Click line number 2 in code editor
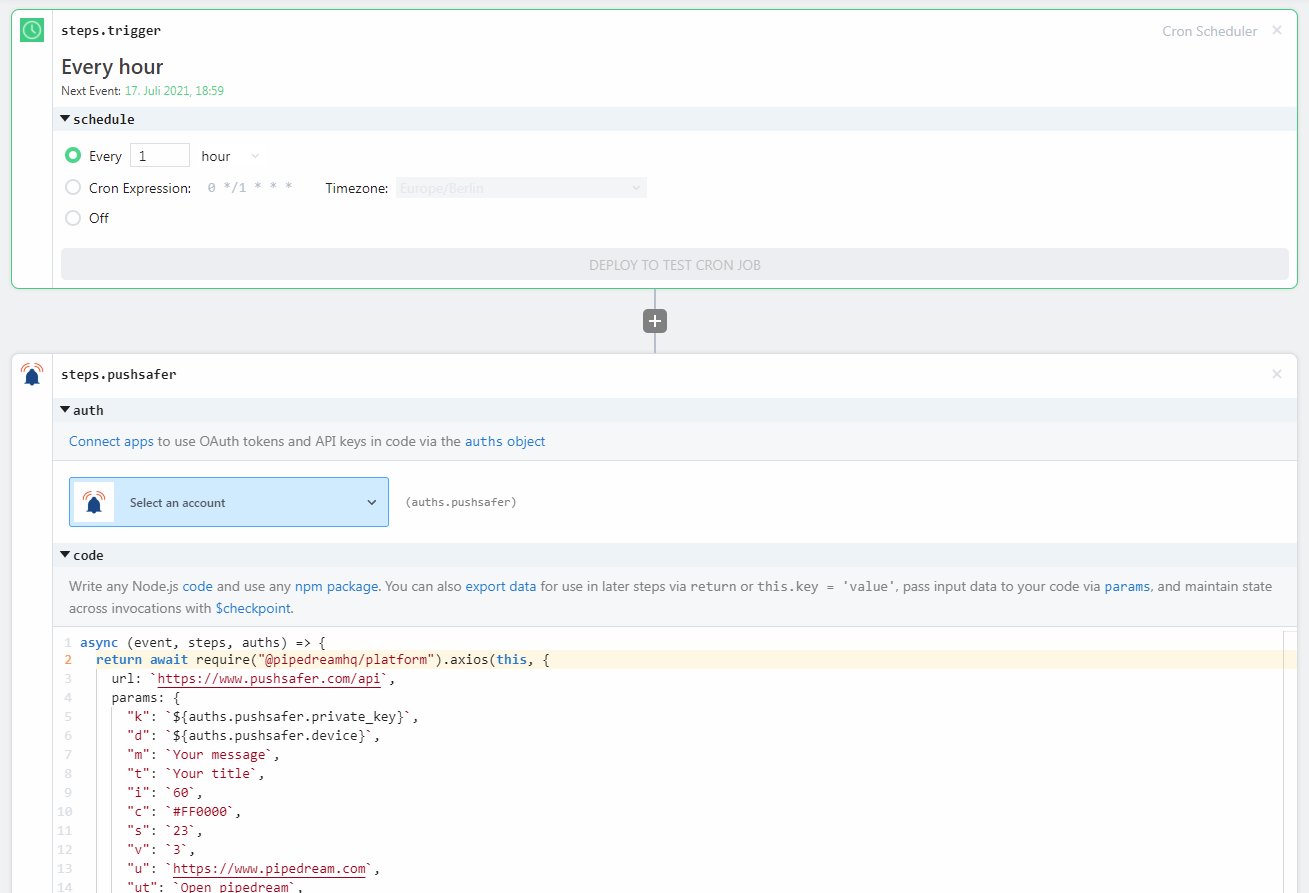1309x893 pixels. click(x=67, y=660)
